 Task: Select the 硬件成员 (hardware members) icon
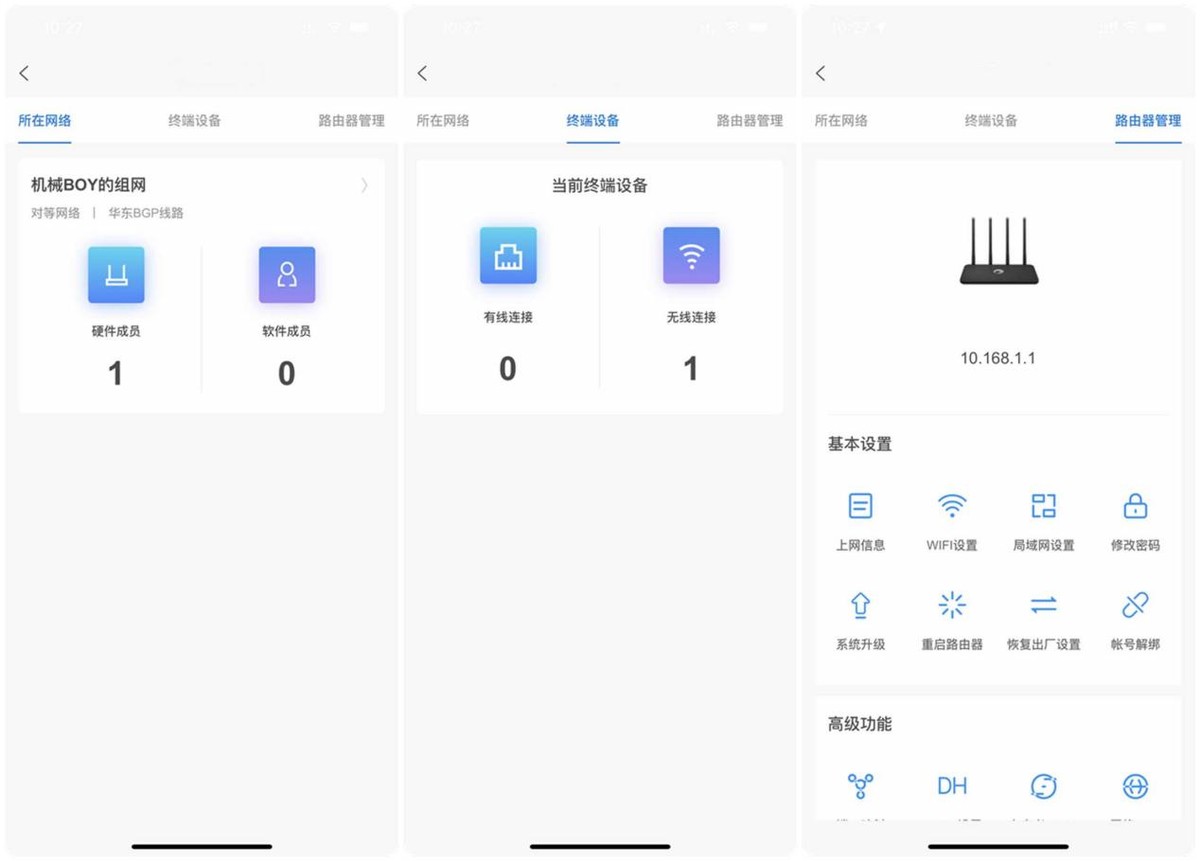pyautogui.click(x=116, y=273)
